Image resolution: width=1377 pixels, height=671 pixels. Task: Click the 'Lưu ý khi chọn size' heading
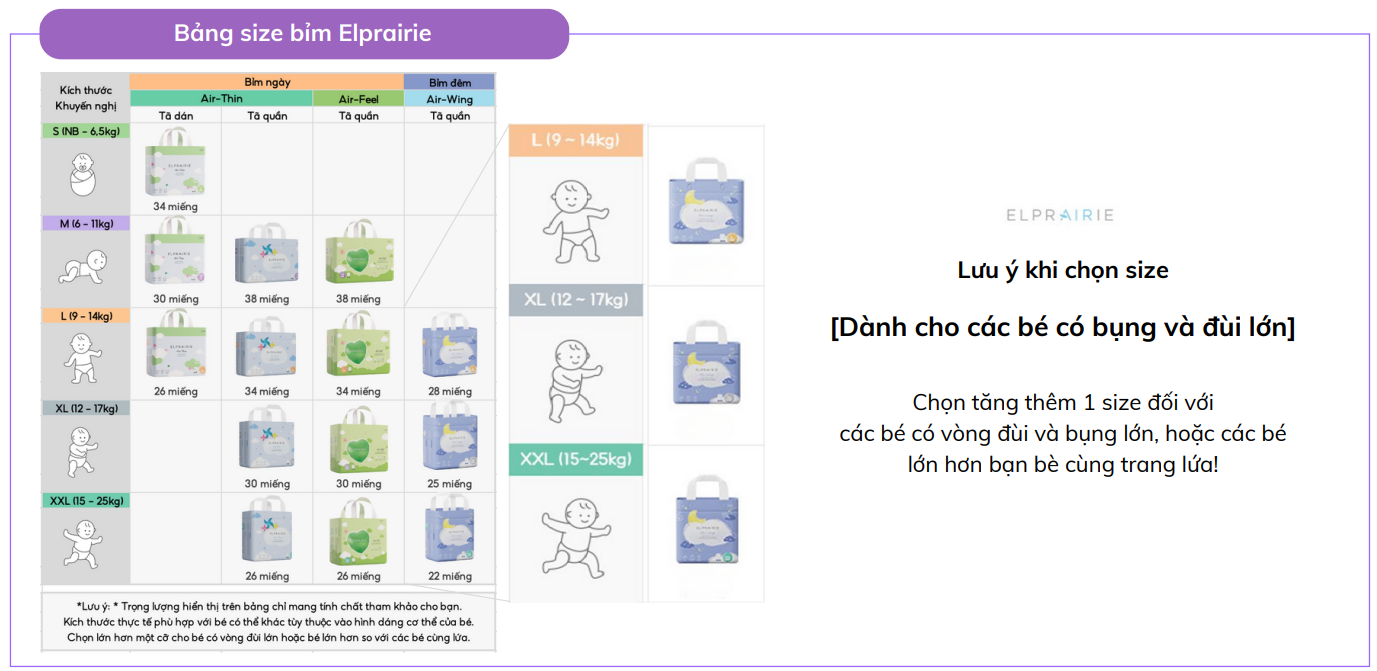1062,270
